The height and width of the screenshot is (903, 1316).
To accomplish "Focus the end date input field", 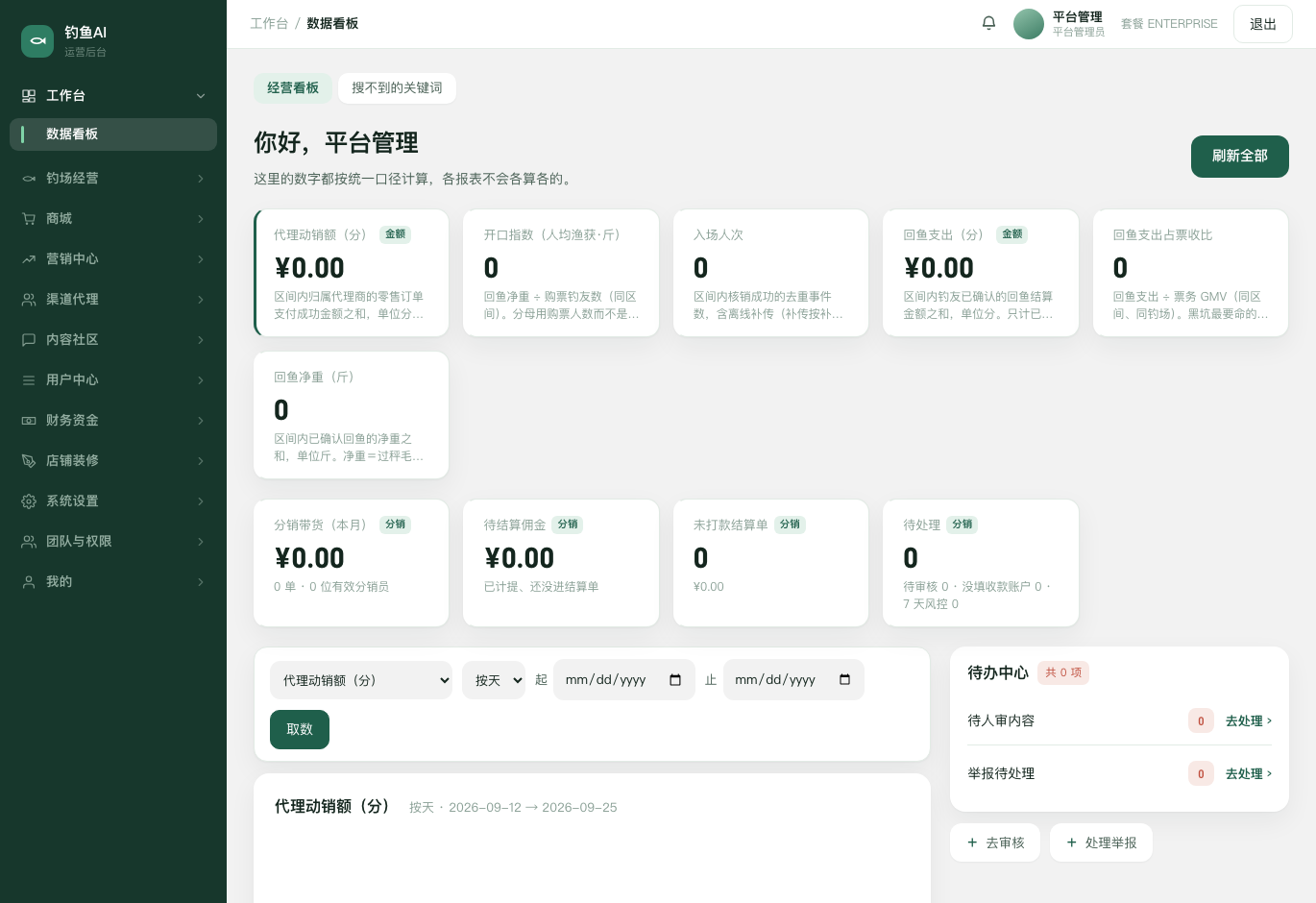I will 793,680.
